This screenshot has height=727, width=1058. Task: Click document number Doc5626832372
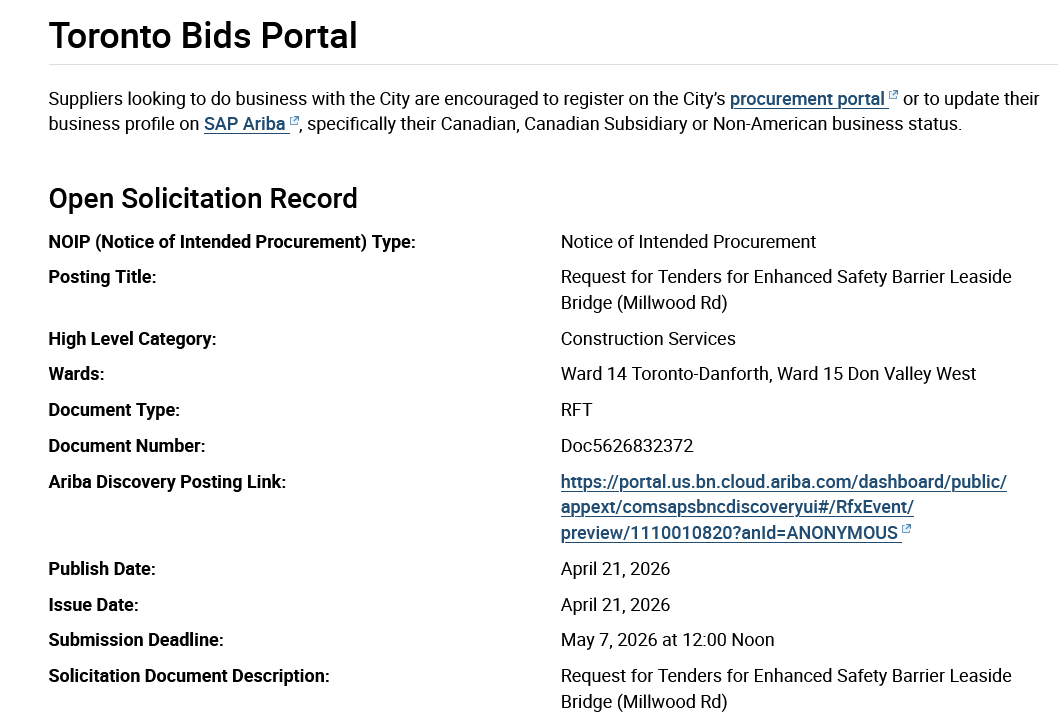pos(627,446)
